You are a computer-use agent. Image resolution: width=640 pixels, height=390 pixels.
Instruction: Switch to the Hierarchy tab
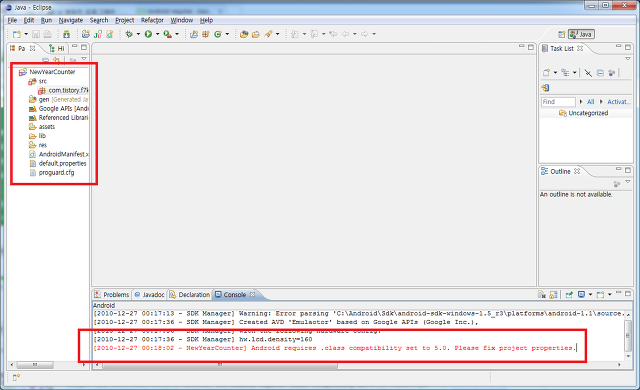coord(57,49)
